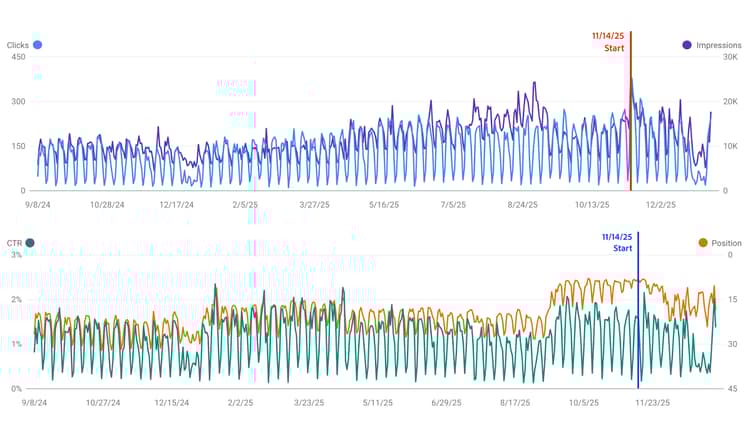Image resolution: width=750 pixels, height=446 pixels.
Task: Click the blue Clicks legend circle
Action: (37, 45)
